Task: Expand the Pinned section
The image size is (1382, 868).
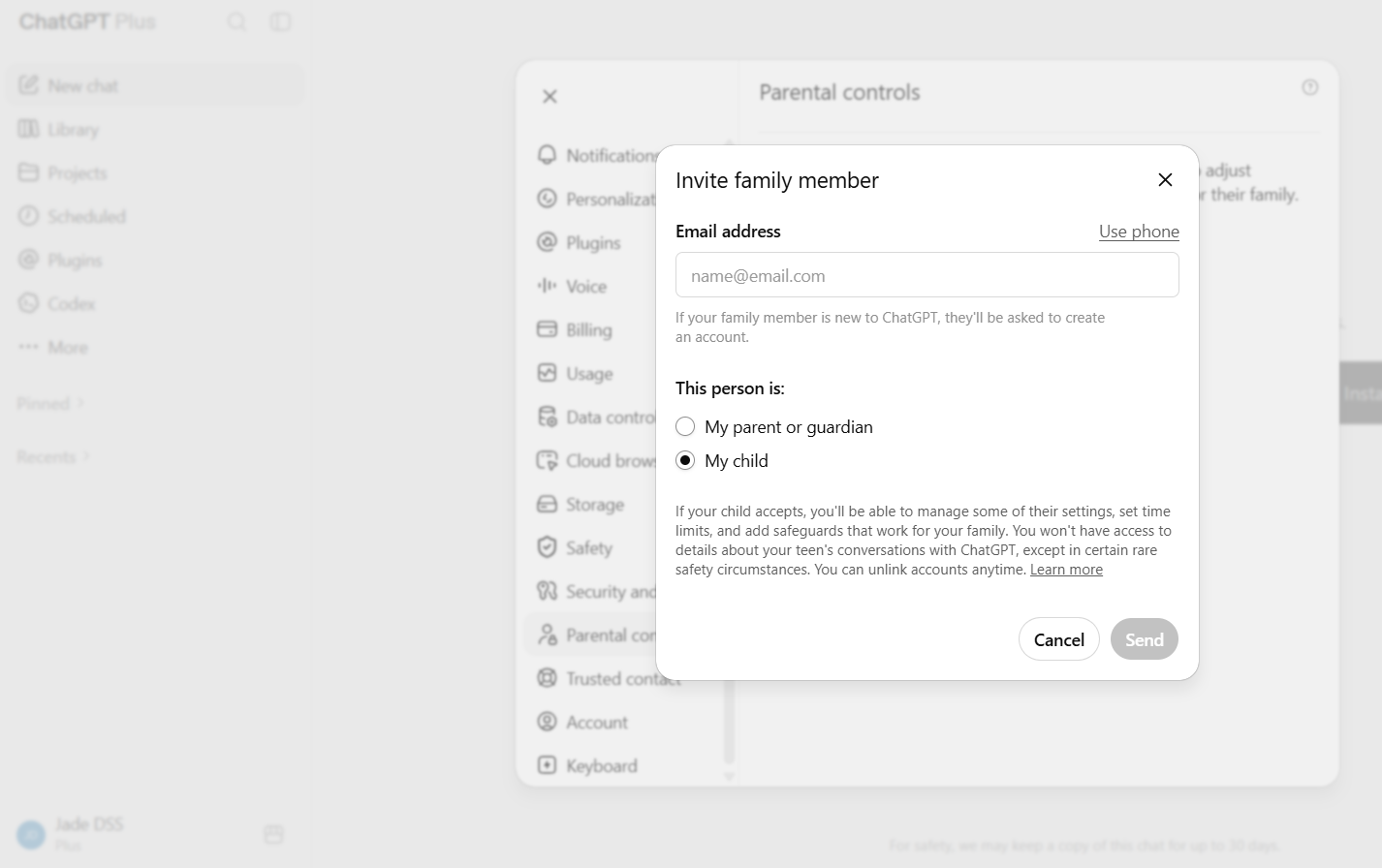Action: coord(50,403)
